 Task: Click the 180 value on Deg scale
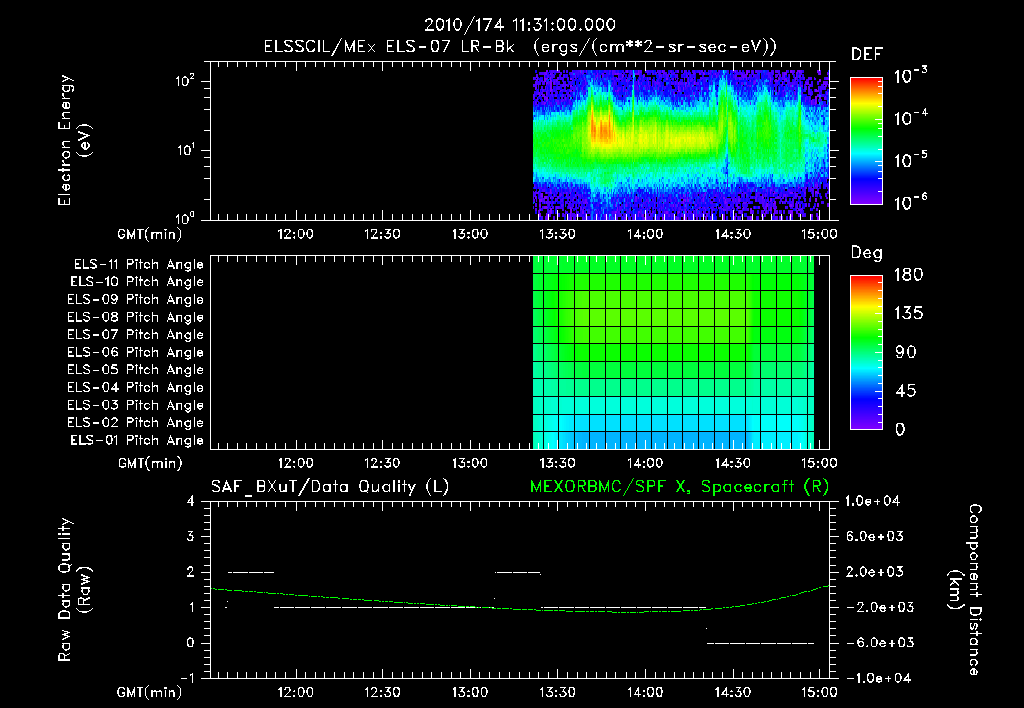908,275
